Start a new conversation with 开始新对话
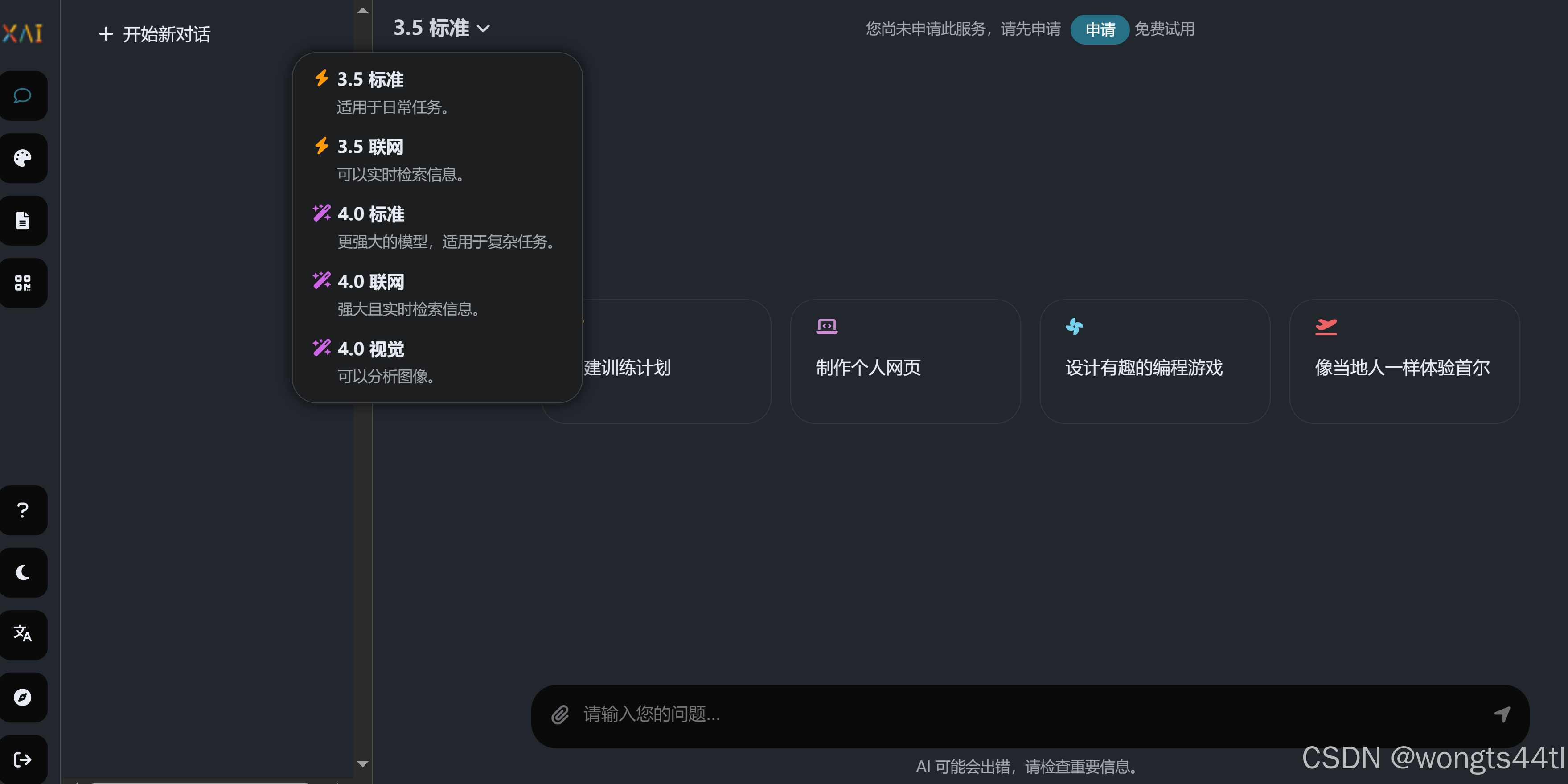Image resolution: width=1568 pixels, height=784 pixels. pyautogui.click(x=155, y=34)
